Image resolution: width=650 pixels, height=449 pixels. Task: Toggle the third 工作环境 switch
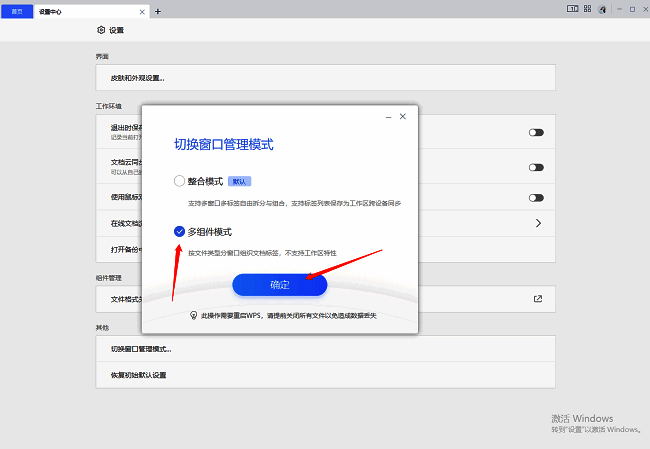pos(536,198)
